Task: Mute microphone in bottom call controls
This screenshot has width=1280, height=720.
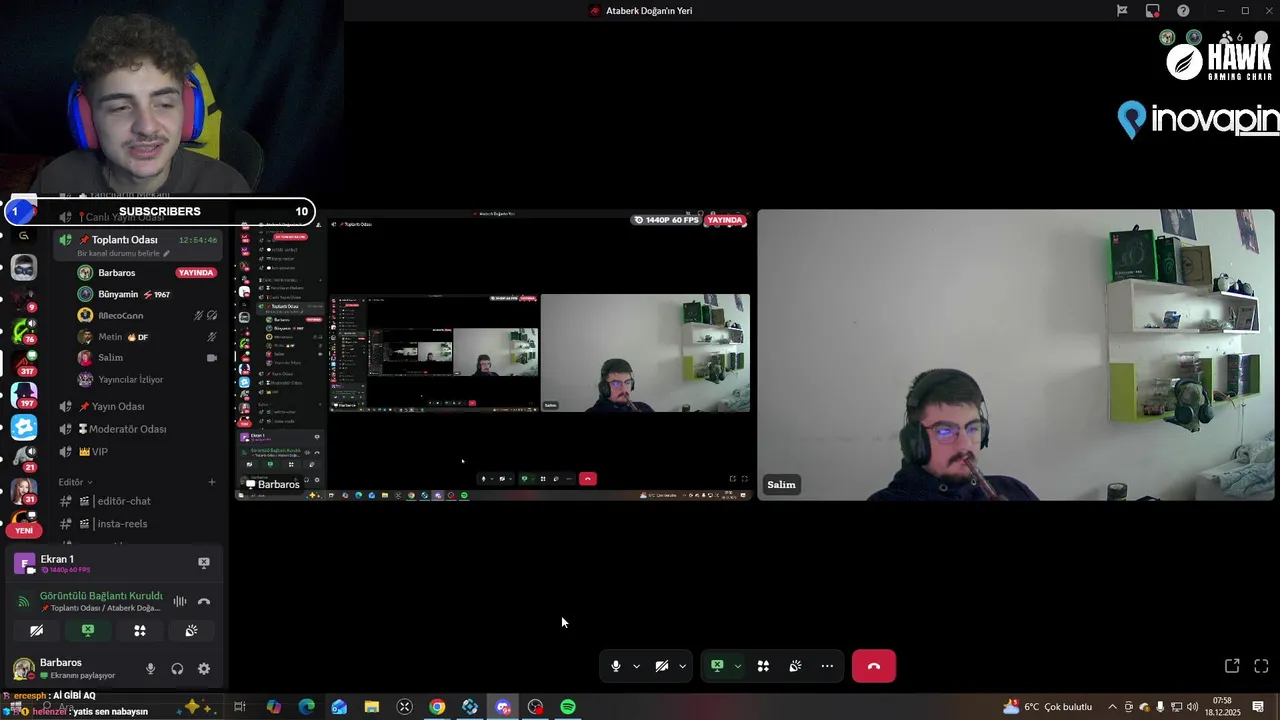Action: pyautogui.click(x=616, y=666)
